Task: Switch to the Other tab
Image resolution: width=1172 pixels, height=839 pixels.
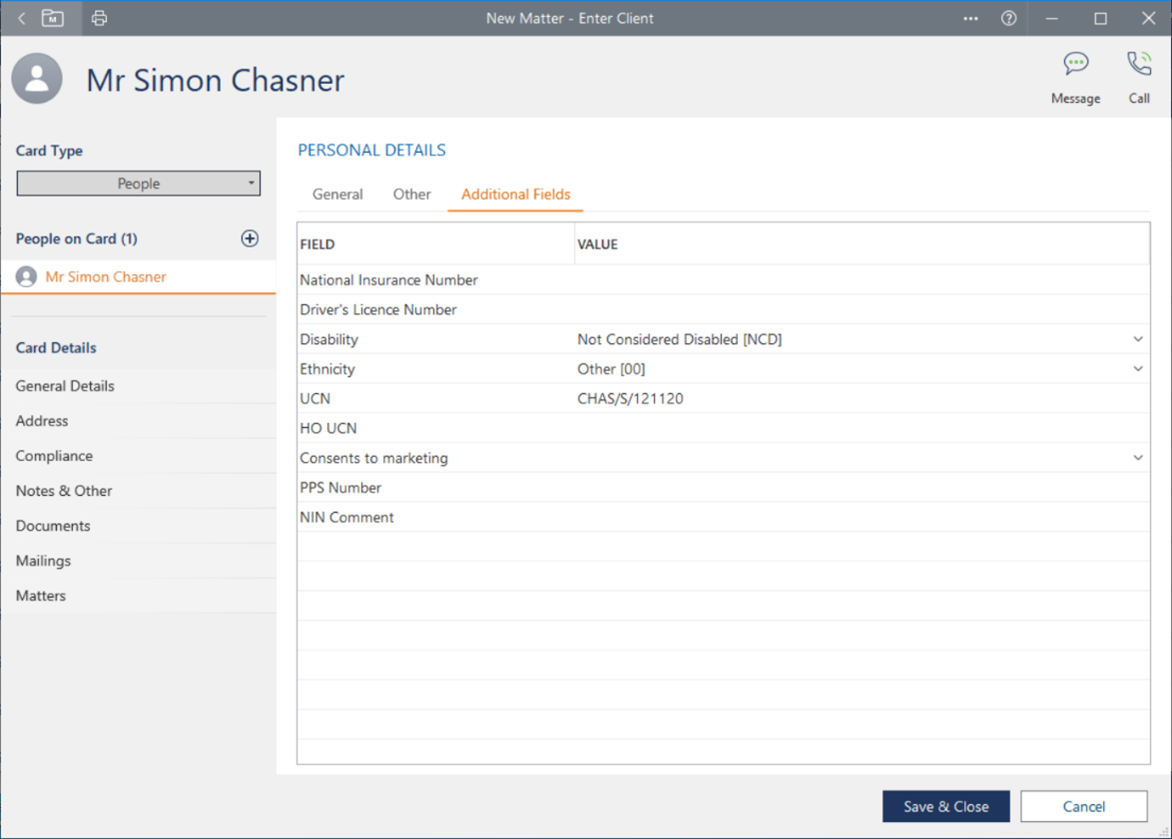Action: (411, 194)
